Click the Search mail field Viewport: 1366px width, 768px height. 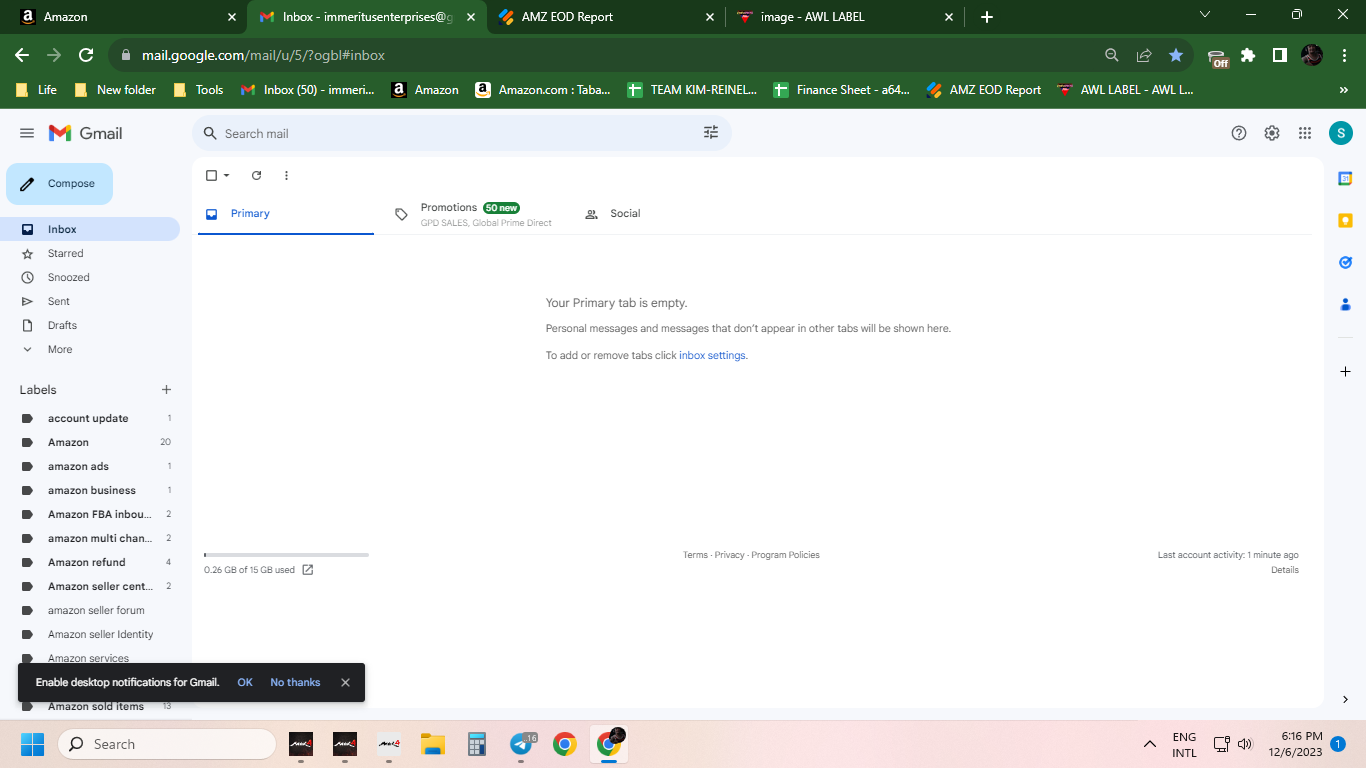461,133
